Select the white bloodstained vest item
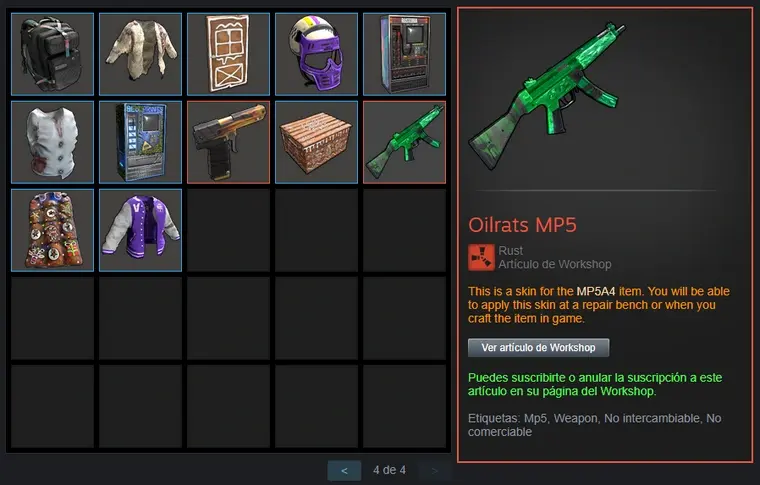 tap(52, 142)
